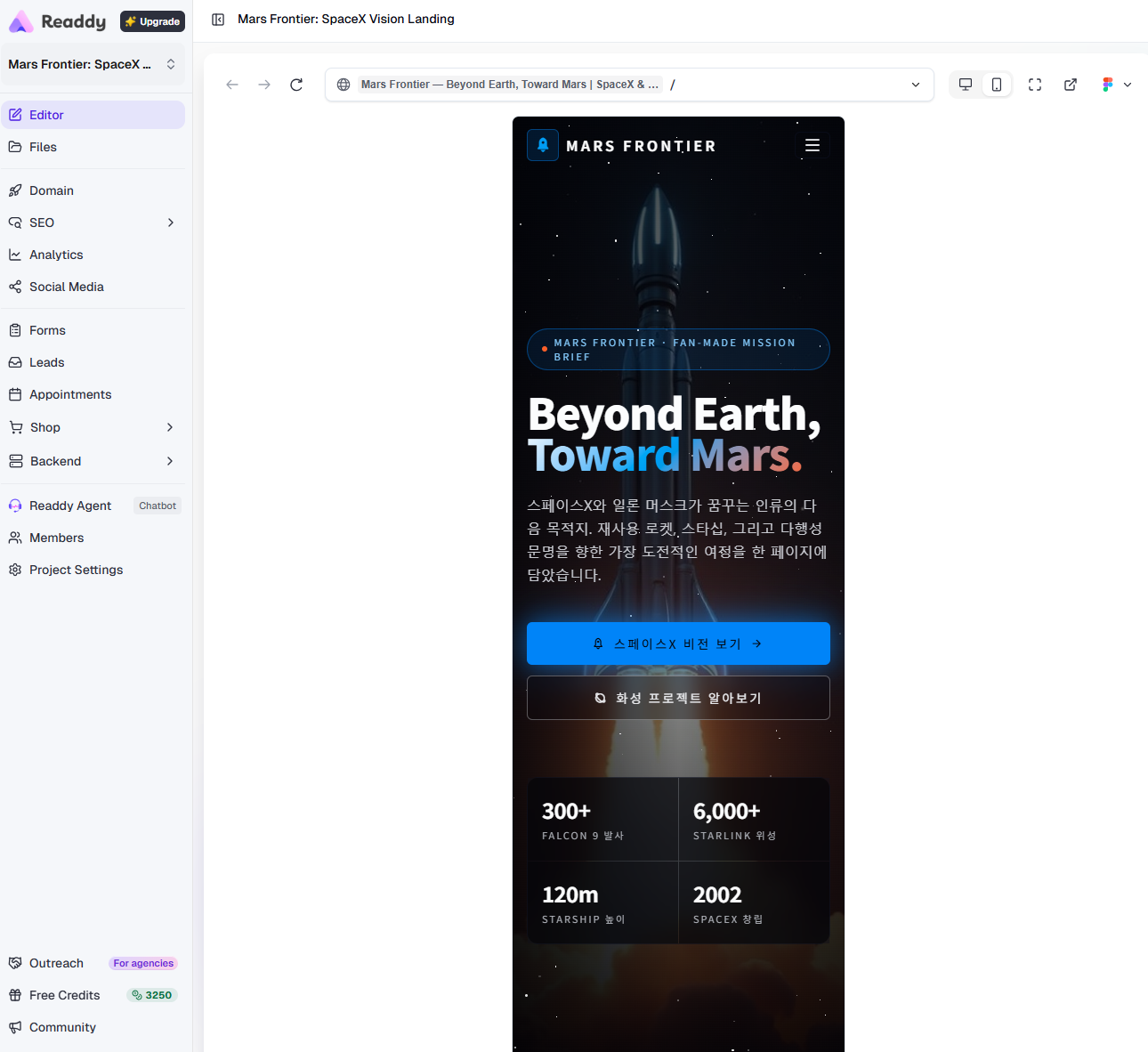
Task: Switch to desktop preview mode
Action: [x=966, y=85]
